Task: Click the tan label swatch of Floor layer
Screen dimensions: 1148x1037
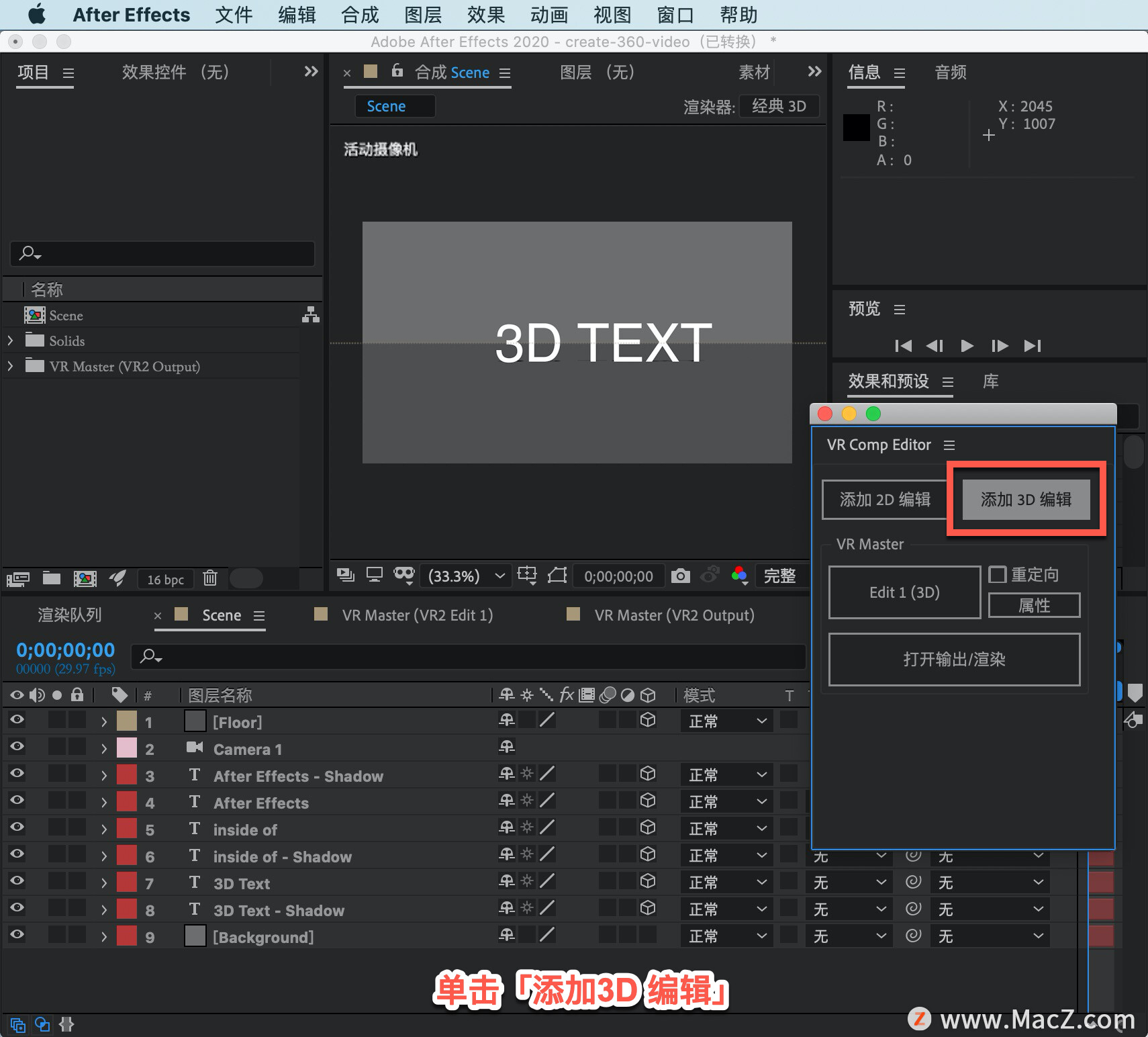Action: point(127,721)
